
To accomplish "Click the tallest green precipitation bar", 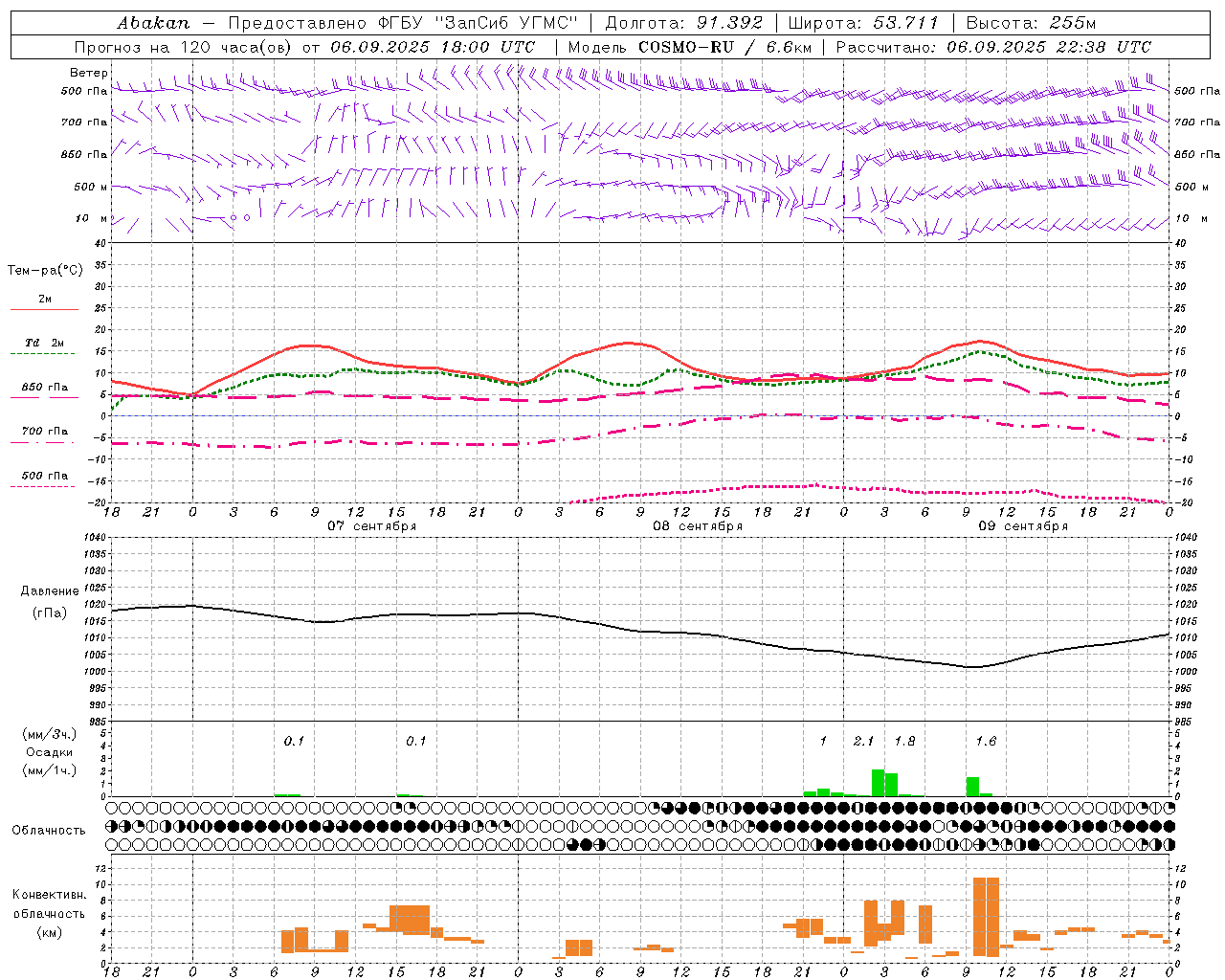I will 878,783.
